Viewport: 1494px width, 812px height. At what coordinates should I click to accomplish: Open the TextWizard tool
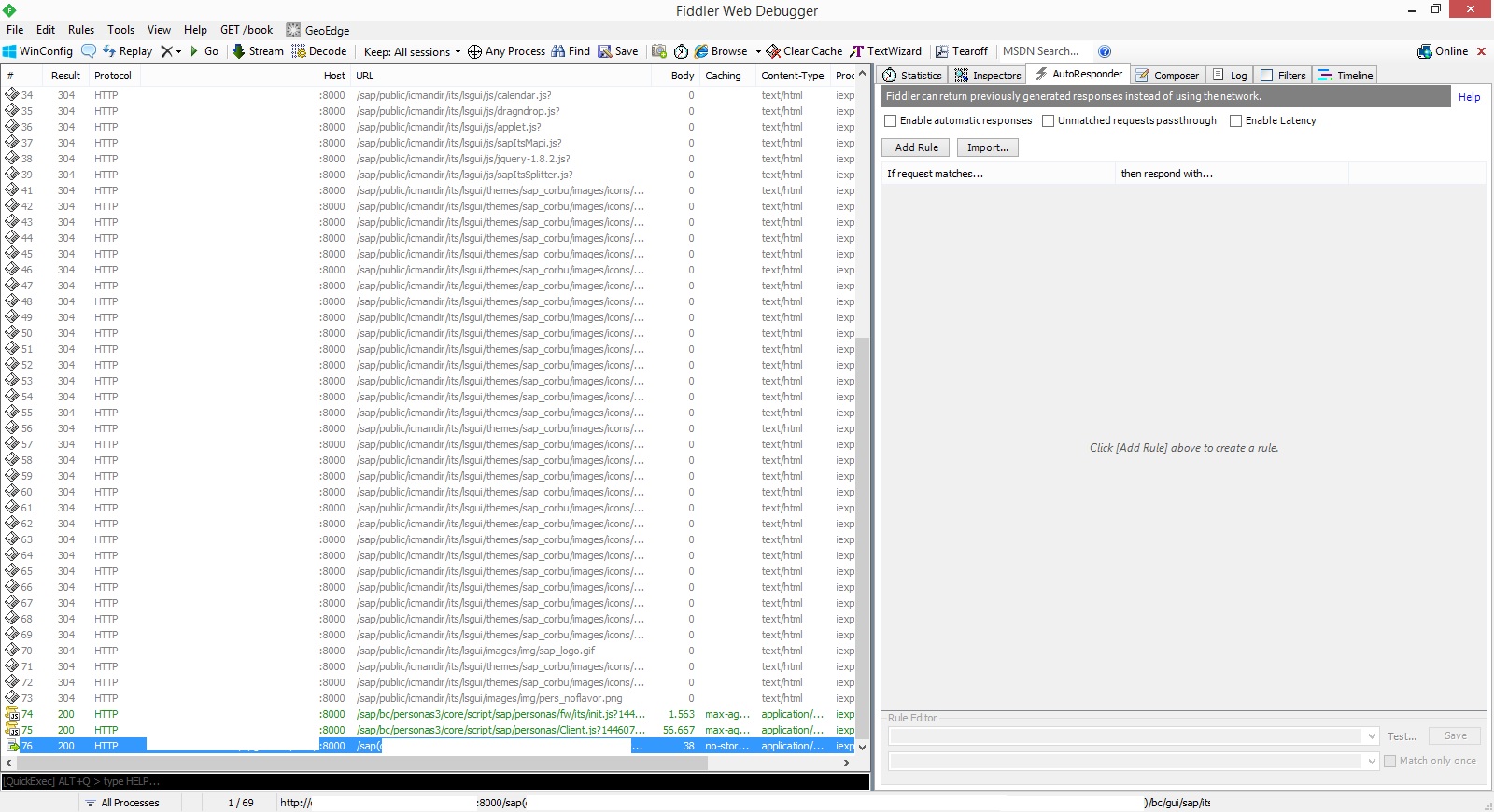coord(885,51)
